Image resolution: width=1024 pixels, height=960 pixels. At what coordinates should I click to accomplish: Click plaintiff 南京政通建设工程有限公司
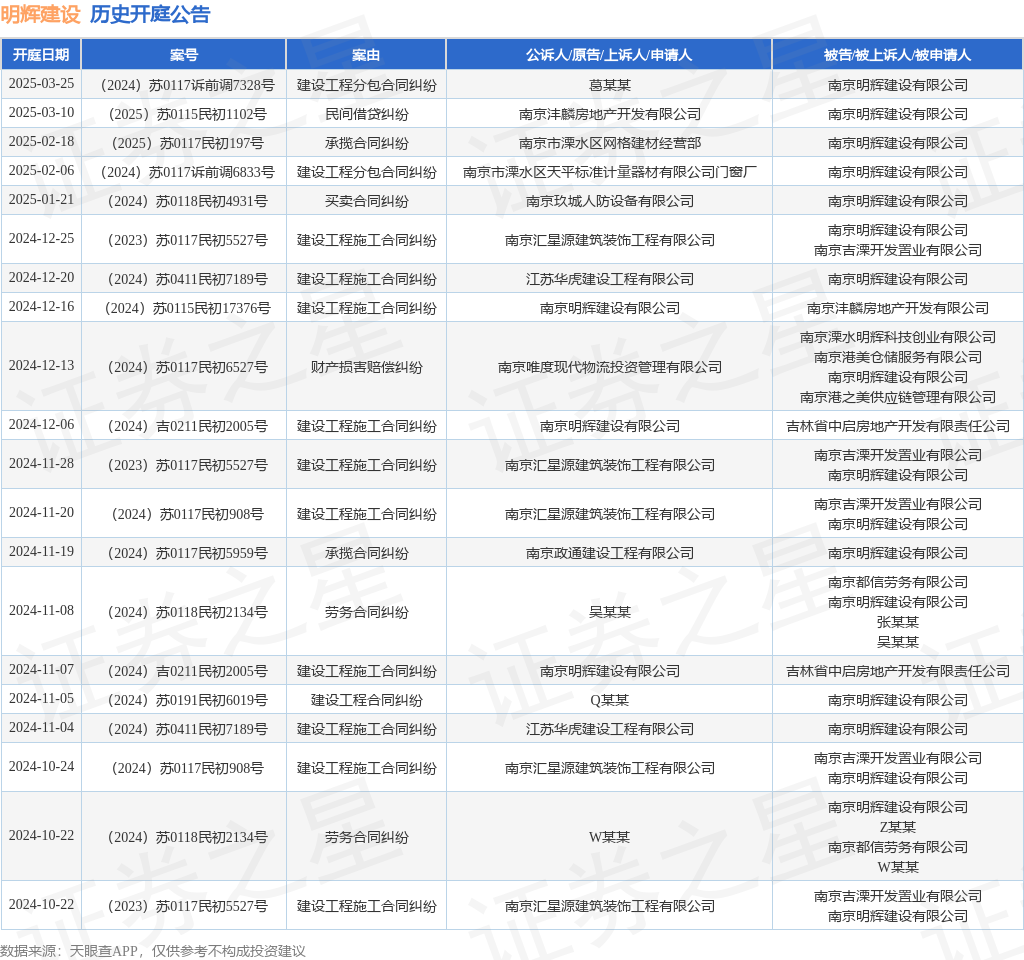tap(609, 553)
